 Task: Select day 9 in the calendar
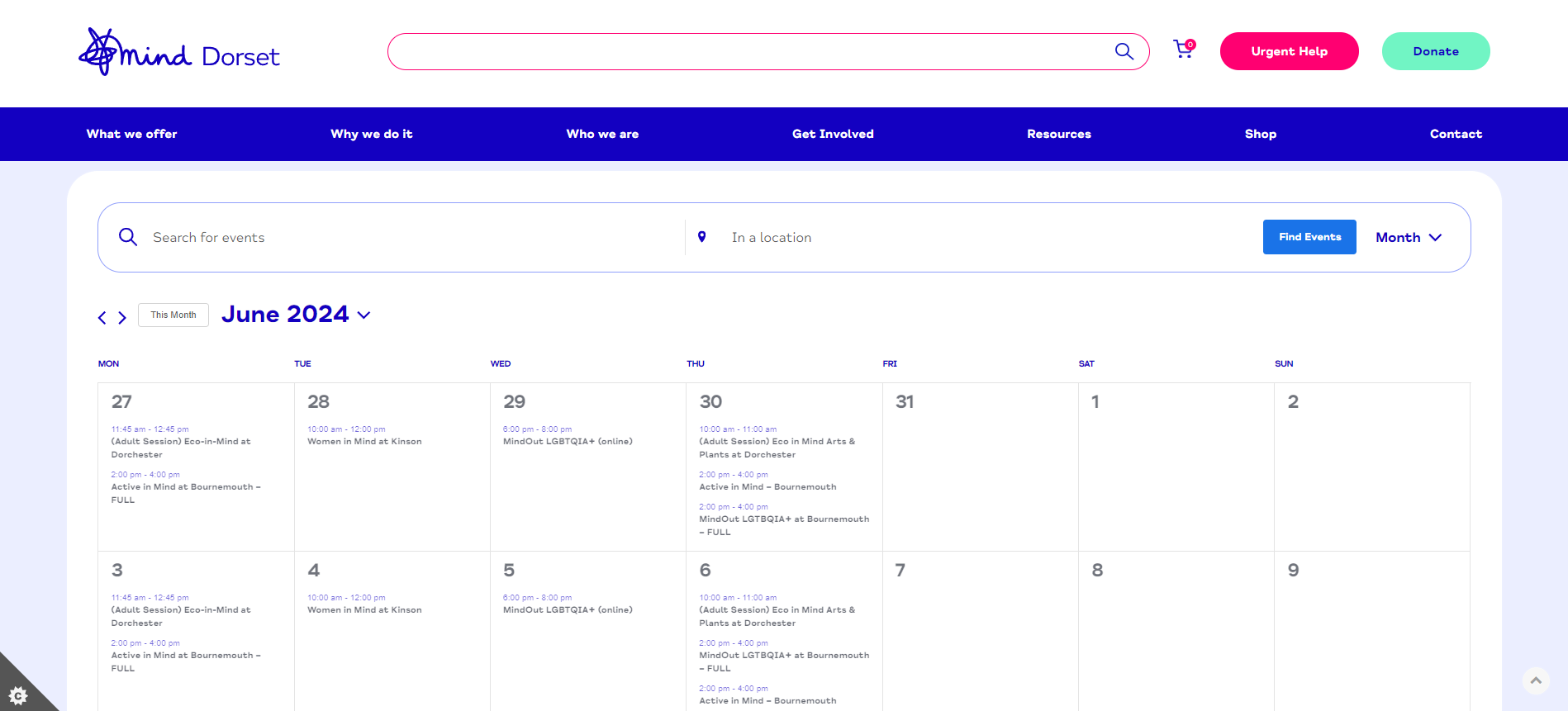1294,570
